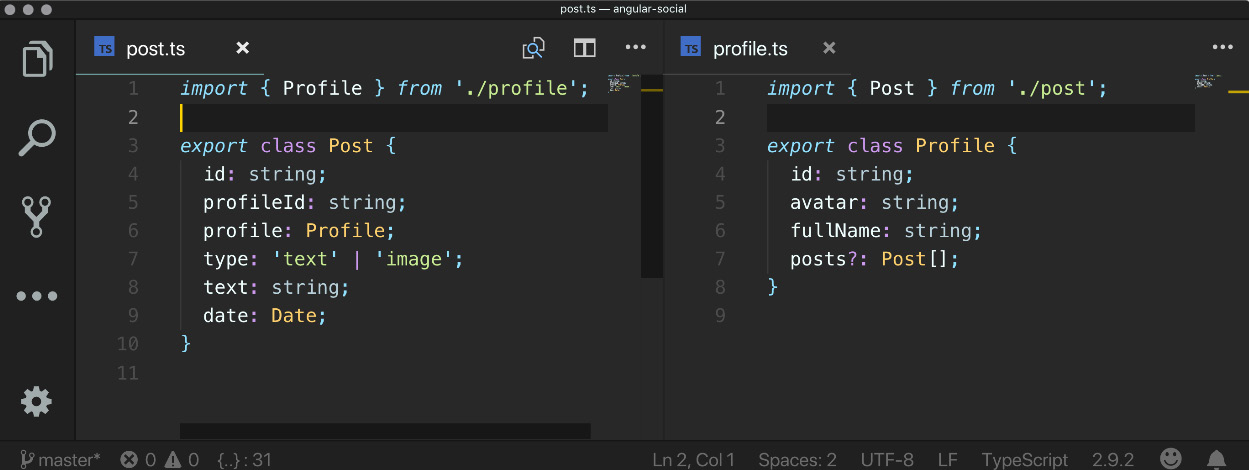Open the Manage gear icon
Image resolution: width=1249 pixels, height=470 pixels.
37,401
